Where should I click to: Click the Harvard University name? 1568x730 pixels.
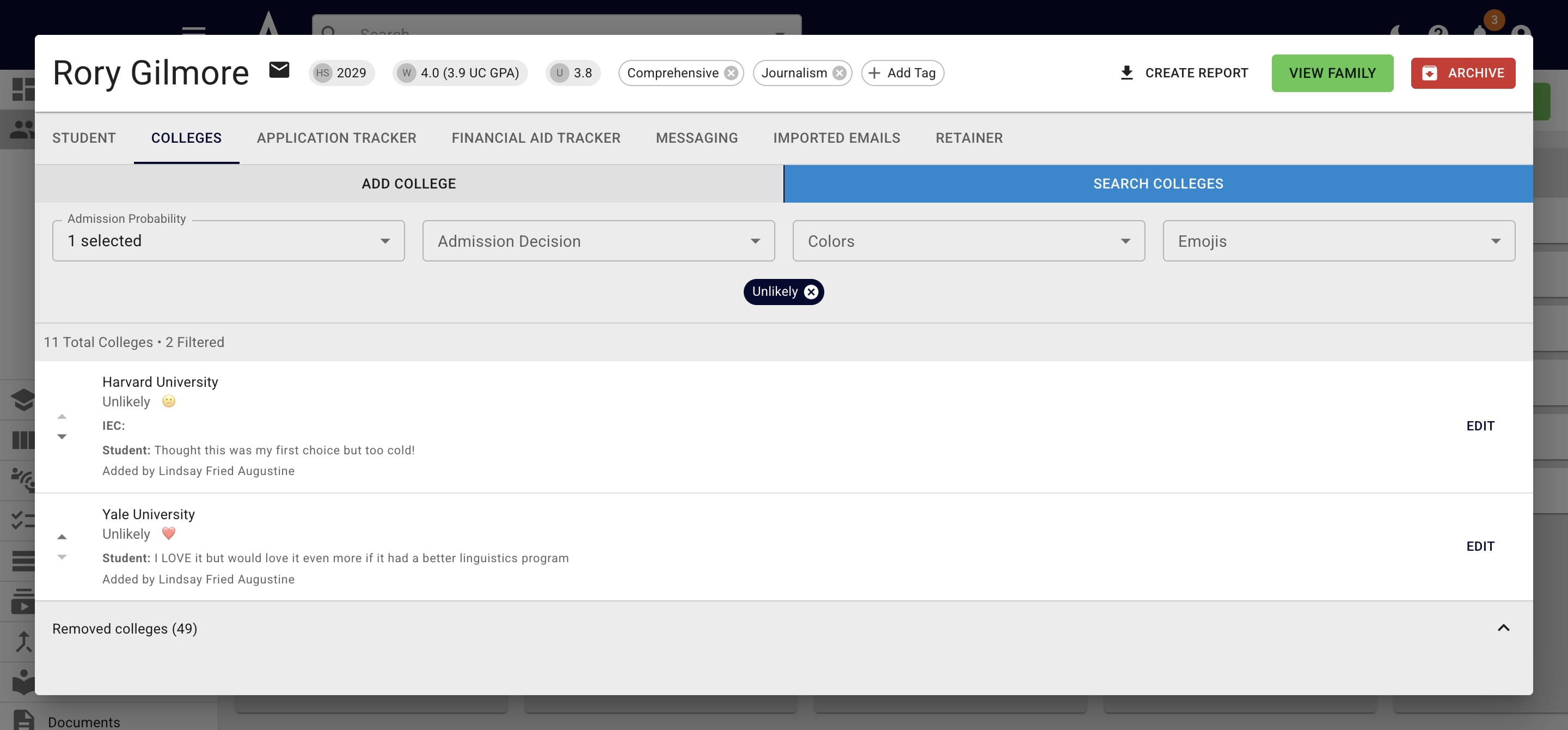tap(160, 382)
